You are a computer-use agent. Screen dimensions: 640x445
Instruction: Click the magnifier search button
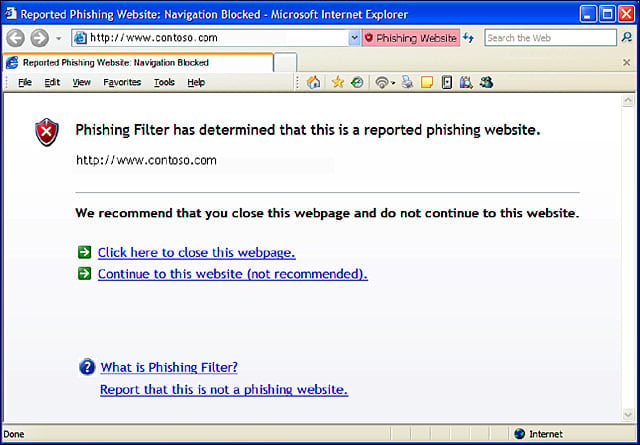click(x=627, y=38)
